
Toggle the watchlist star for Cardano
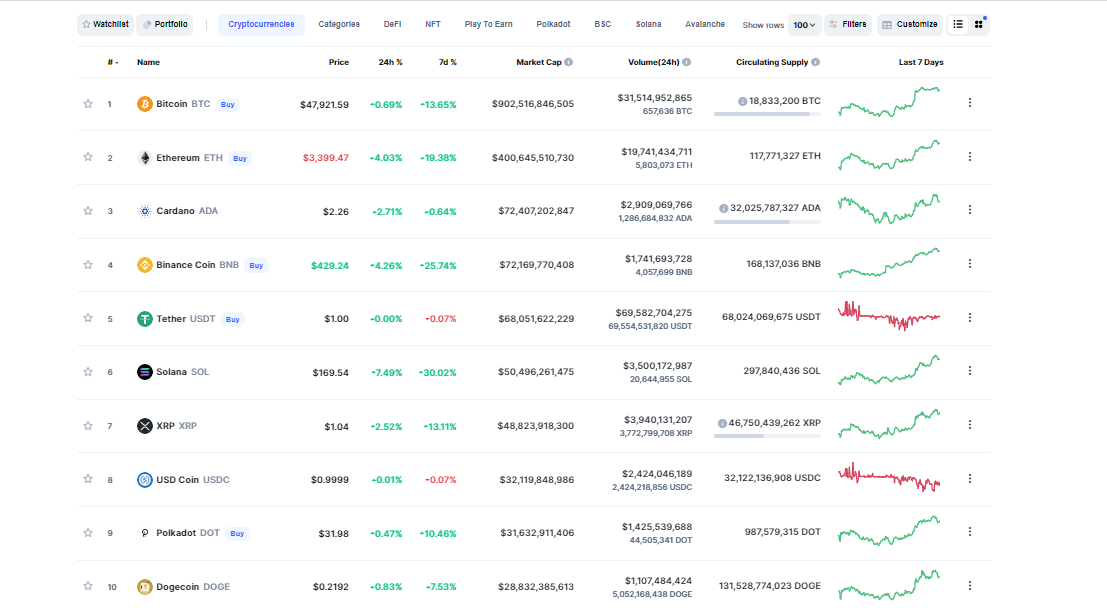[88, 211]
